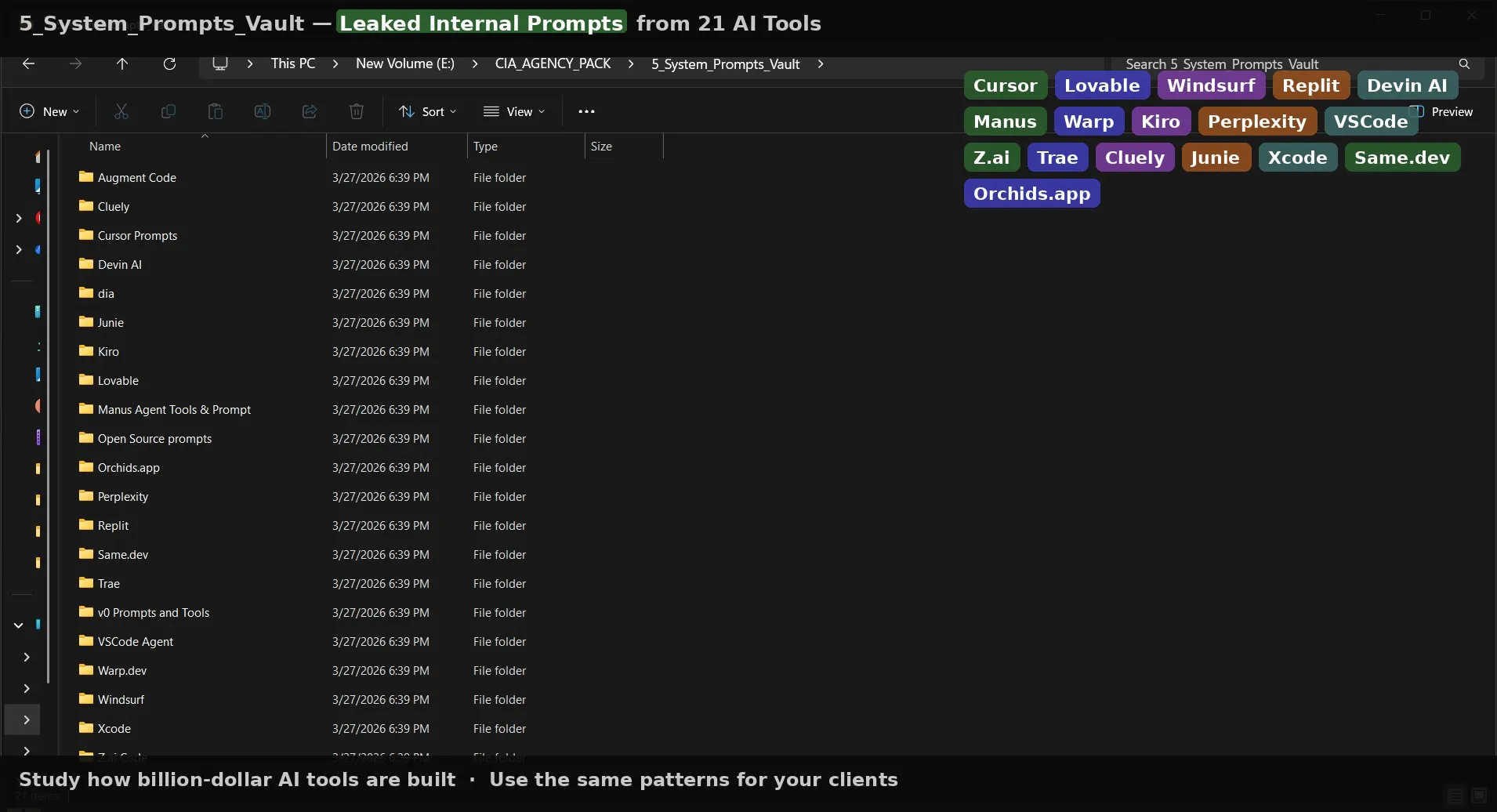
Task: Expand the chevron after This PC
Action: point(335,64)
